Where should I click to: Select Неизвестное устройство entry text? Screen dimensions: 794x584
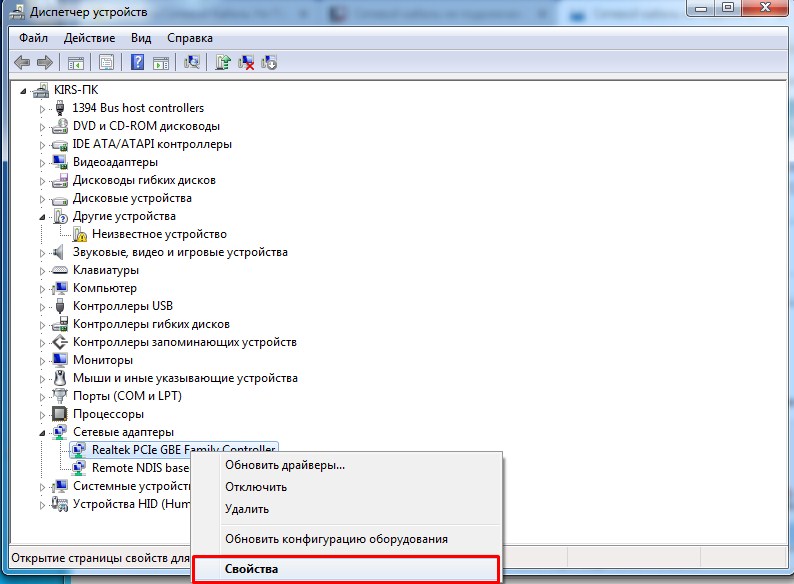tap(159, 234)
